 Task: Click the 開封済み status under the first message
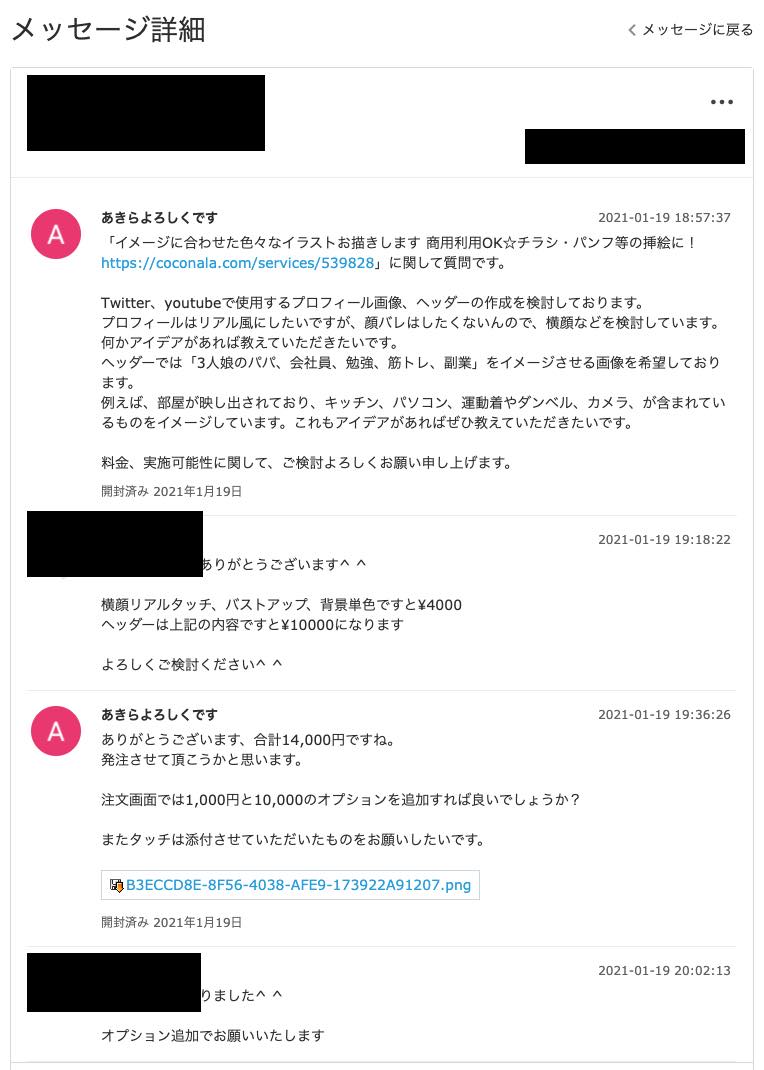(x=171, y=491)
